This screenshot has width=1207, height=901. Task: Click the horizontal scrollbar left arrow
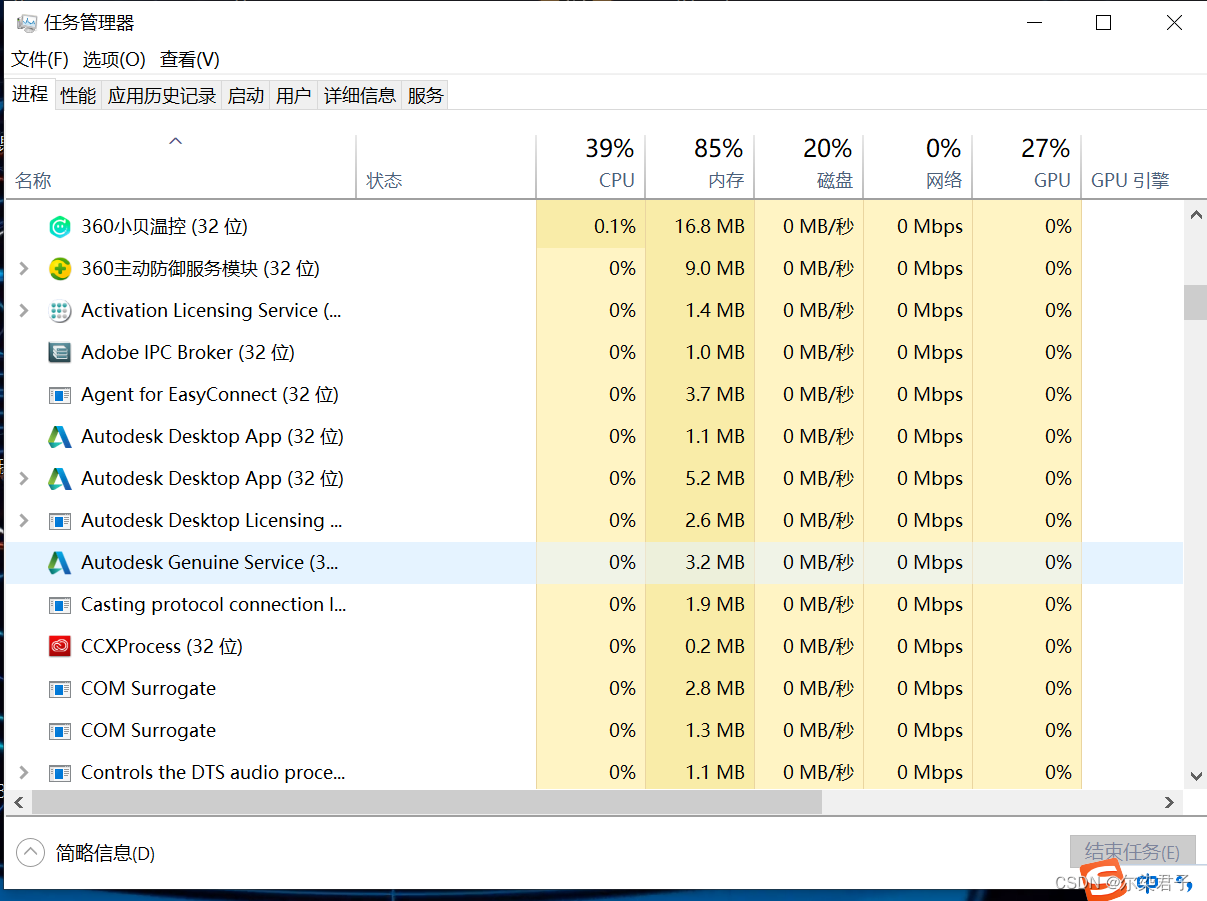pos(17,802)
